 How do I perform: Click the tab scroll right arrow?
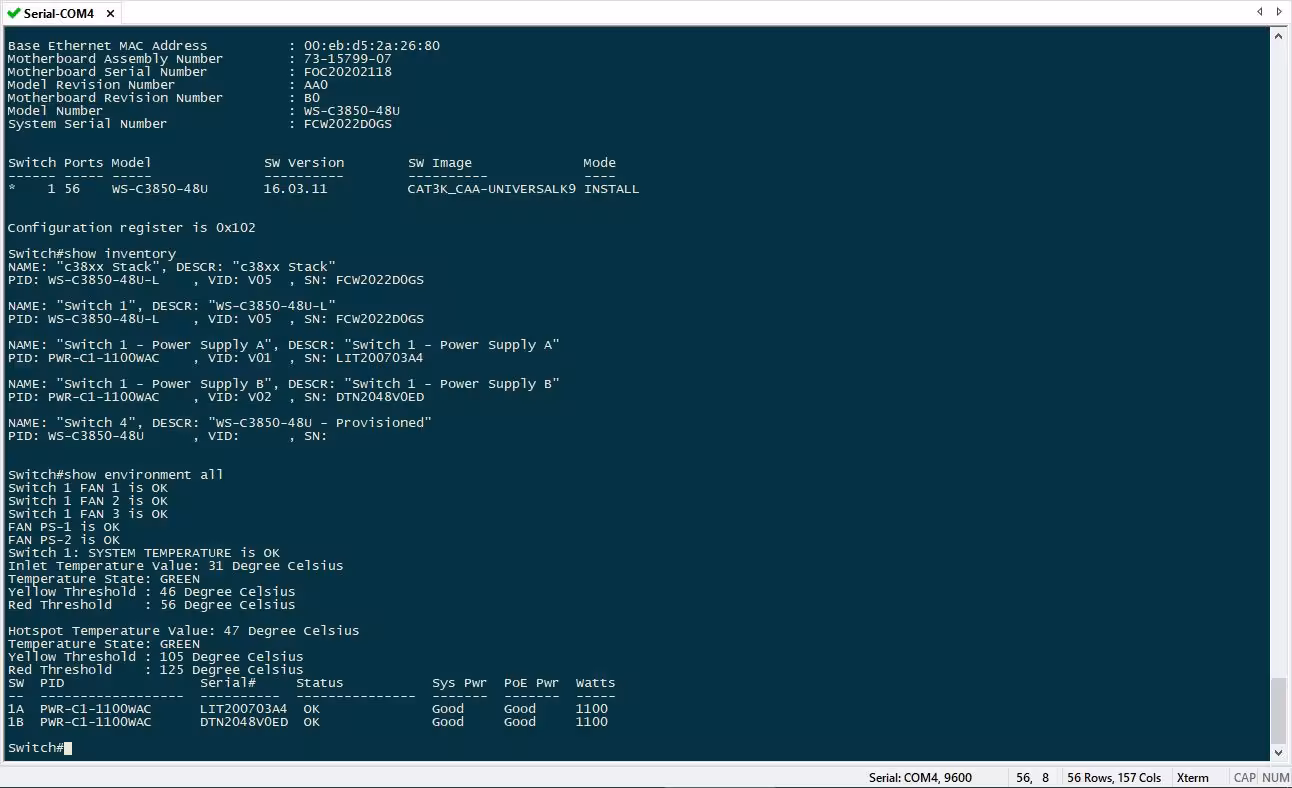1280,12
